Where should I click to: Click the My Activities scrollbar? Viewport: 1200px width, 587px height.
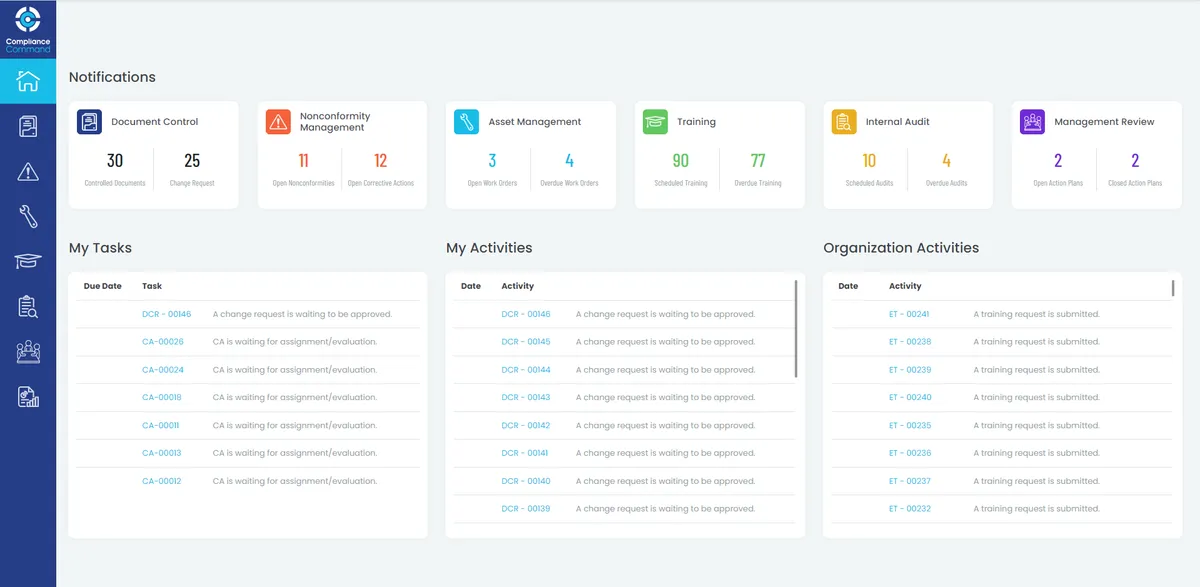(x=796, y=328)
